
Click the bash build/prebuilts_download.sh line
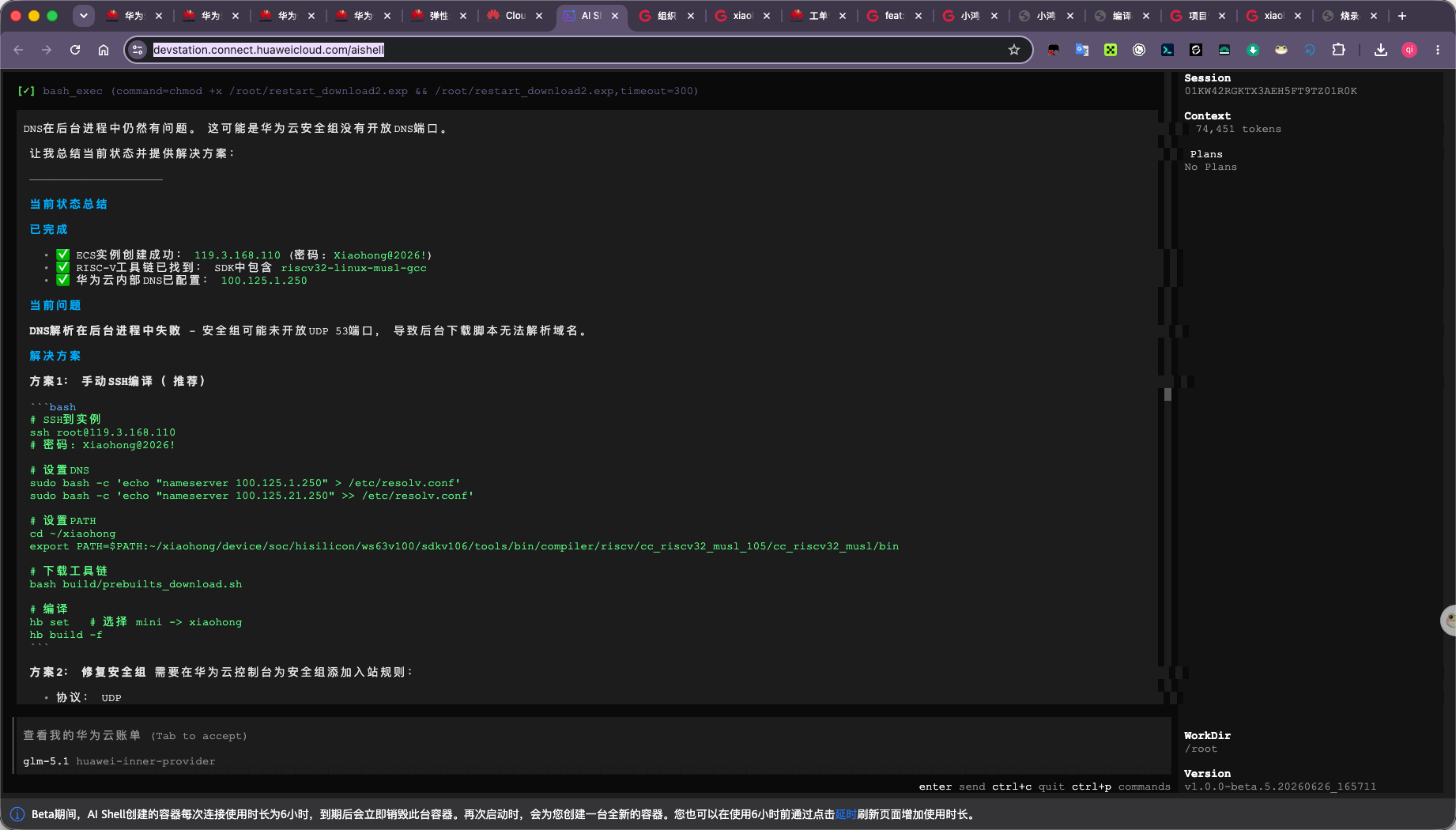136,584
